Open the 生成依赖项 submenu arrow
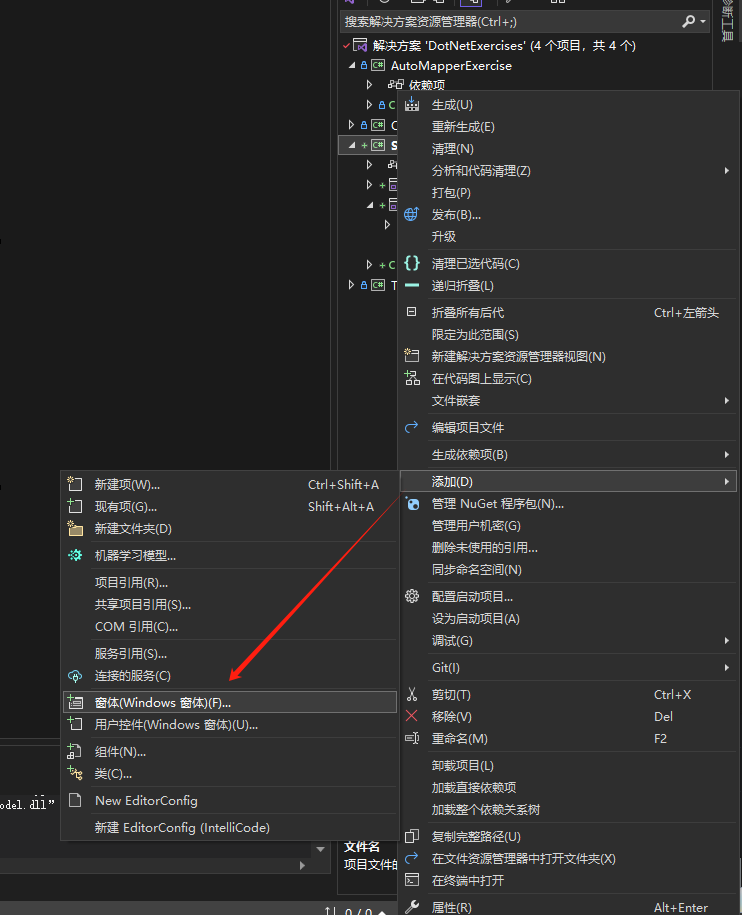 point(726,455)
